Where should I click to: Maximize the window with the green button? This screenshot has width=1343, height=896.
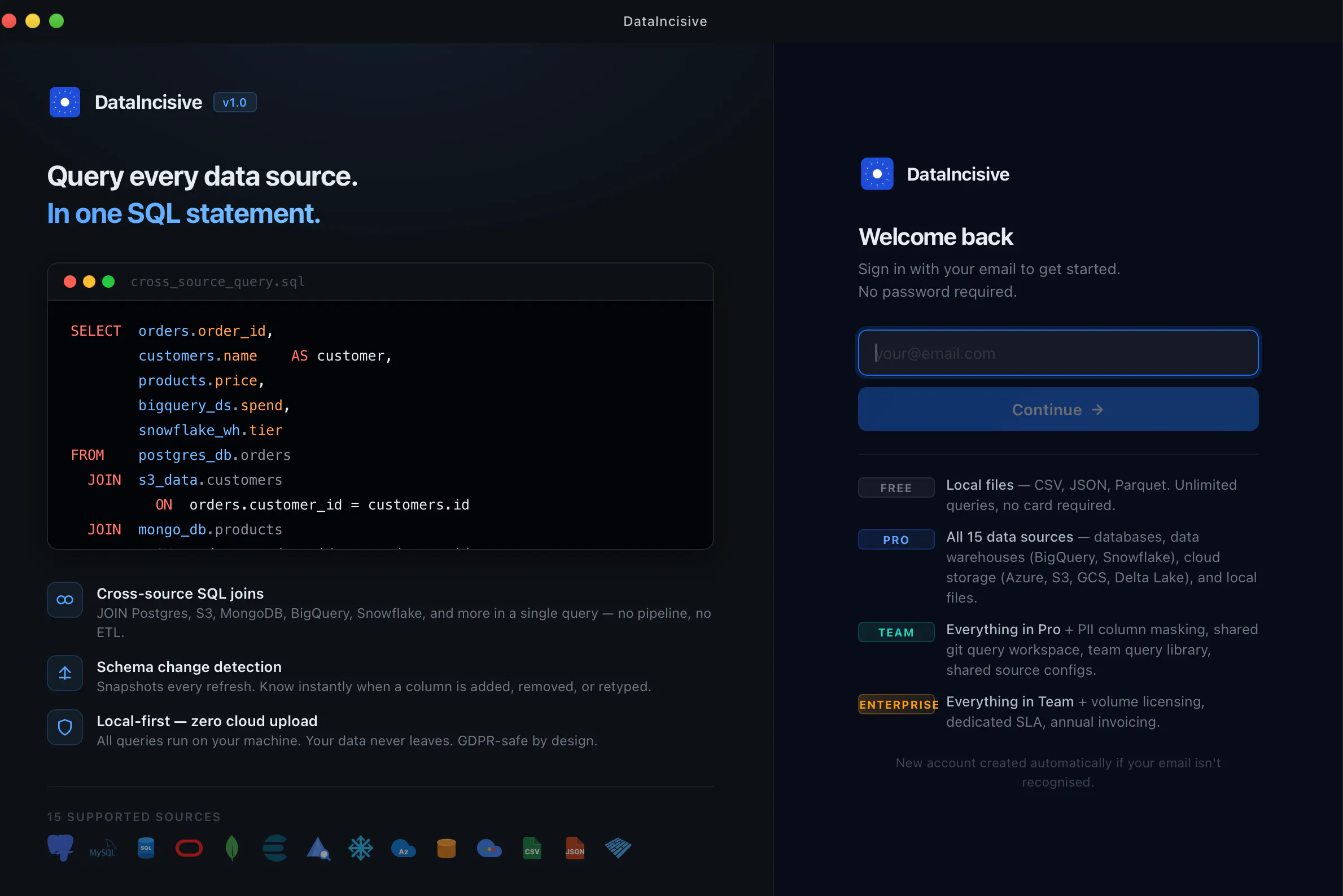pos(56,21)
